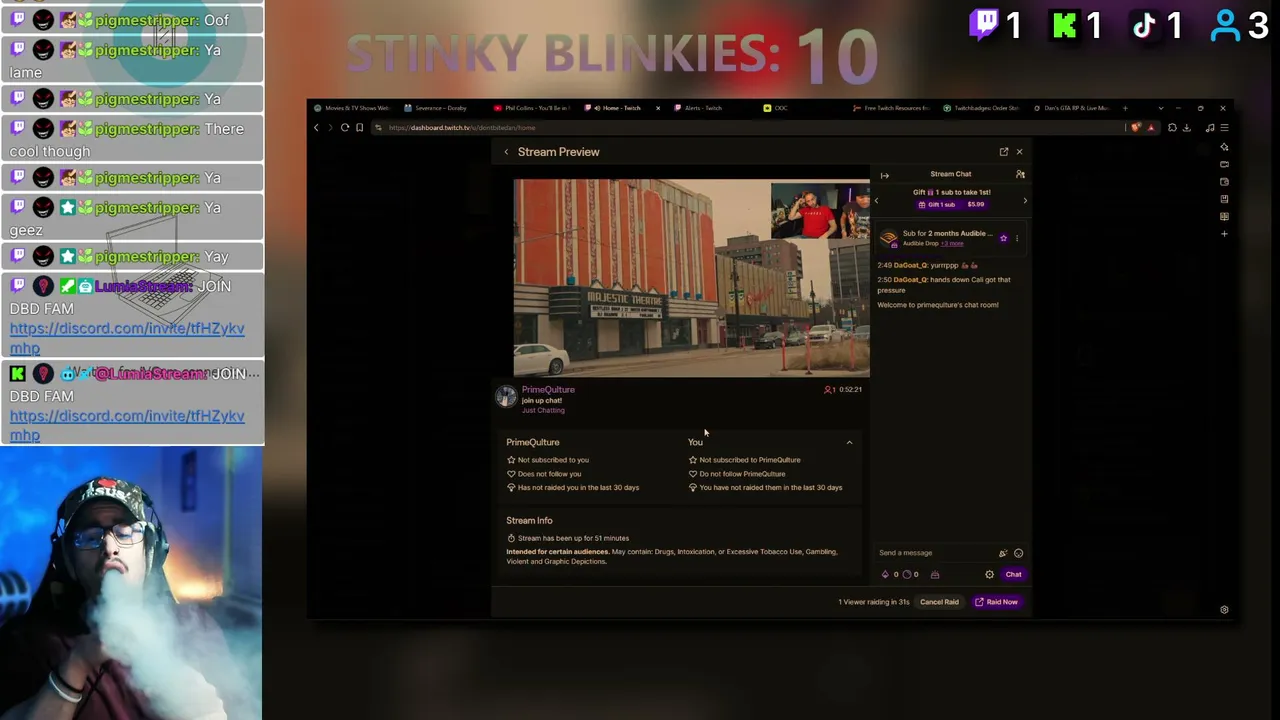1280x720 pixels.
Task: Switch to the Alerts - Twitch tab
Action: coord(710,108)
